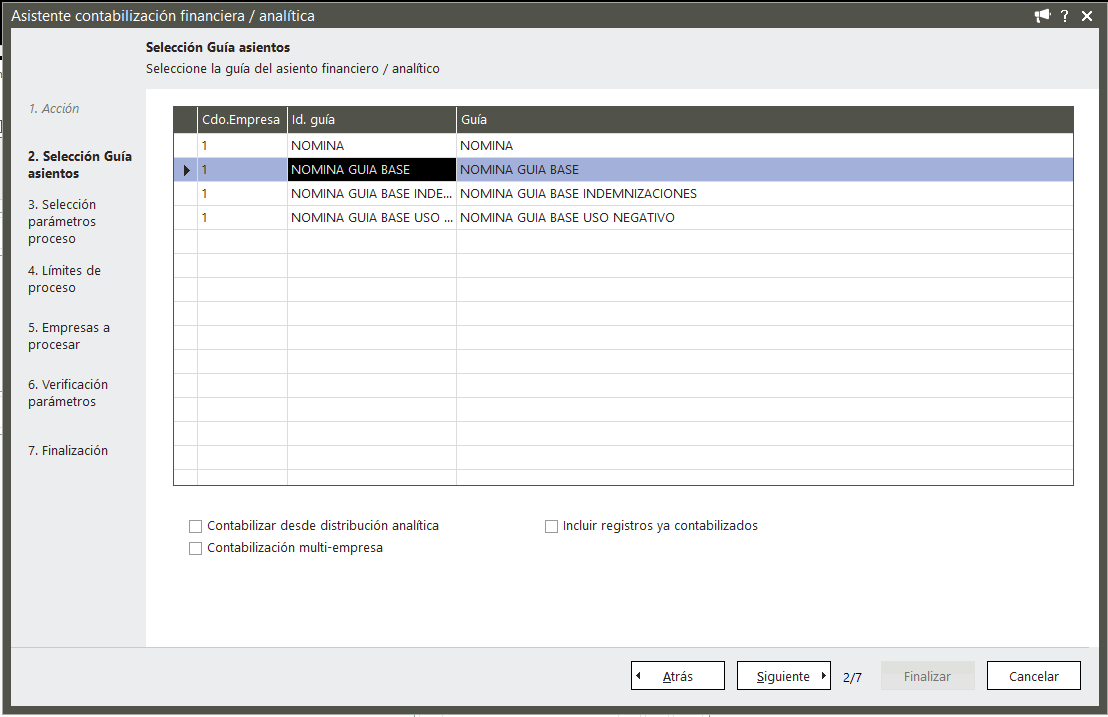Switch to step 6. Verificación parámetros
1108x717 pixels.
coord(68,393)
